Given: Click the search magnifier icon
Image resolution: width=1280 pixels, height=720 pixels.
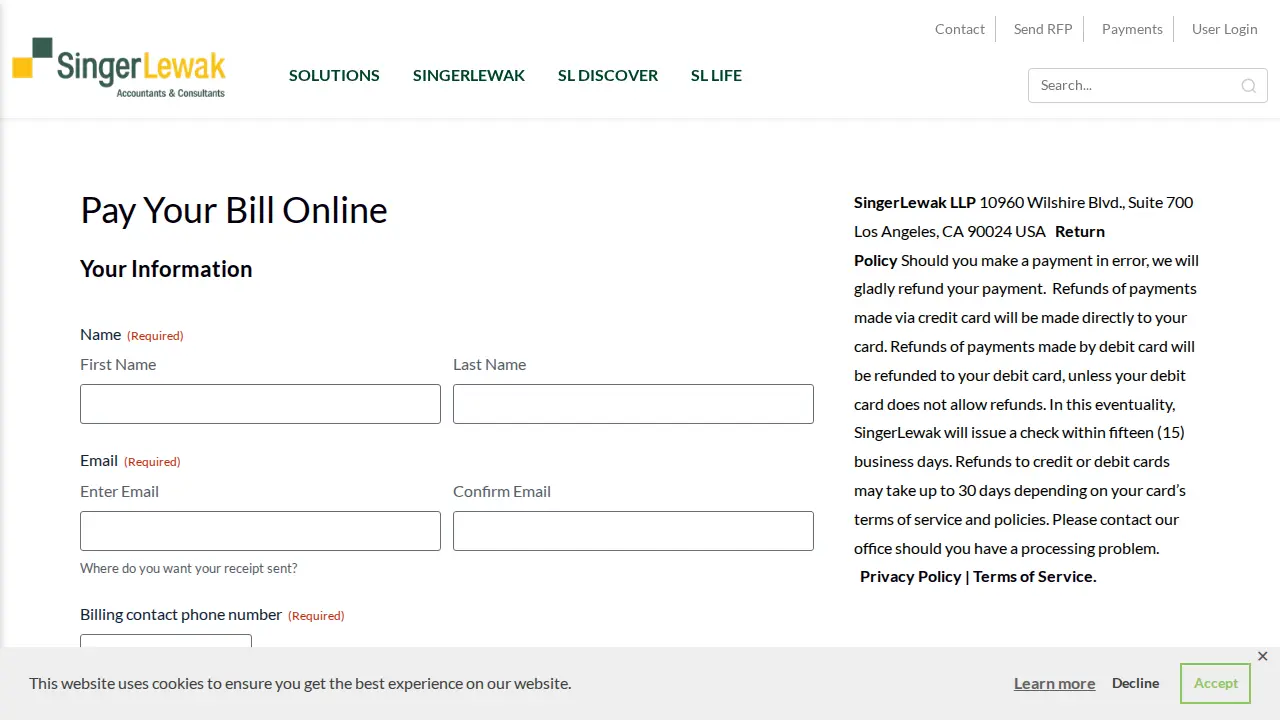Looking at the screenshot, I should [x=1248, y=86].
